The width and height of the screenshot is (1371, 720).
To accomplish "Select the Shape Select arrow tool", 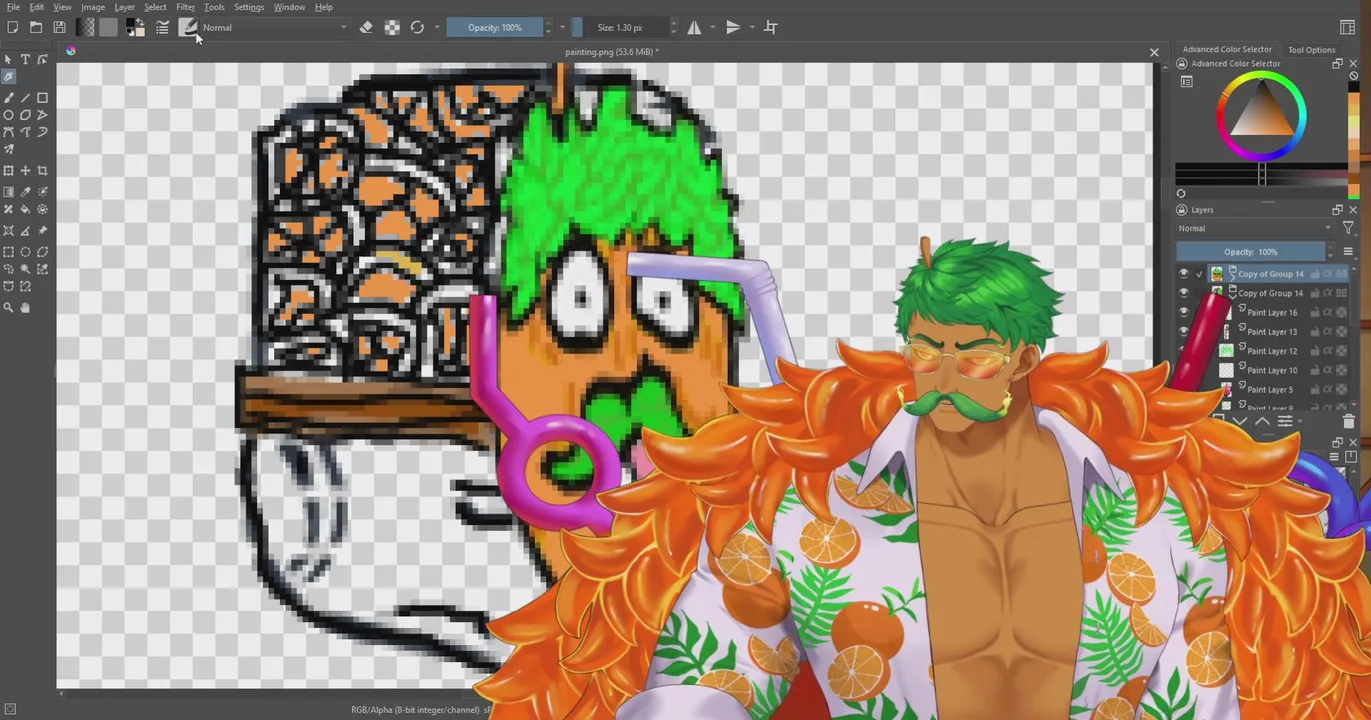I will point(9,60).
